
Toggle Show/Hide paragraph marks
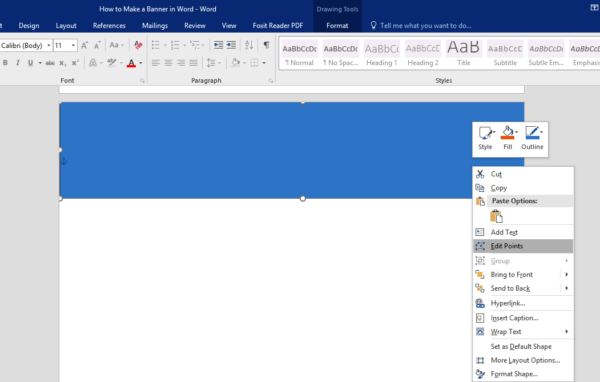click(x=266, y=45)
